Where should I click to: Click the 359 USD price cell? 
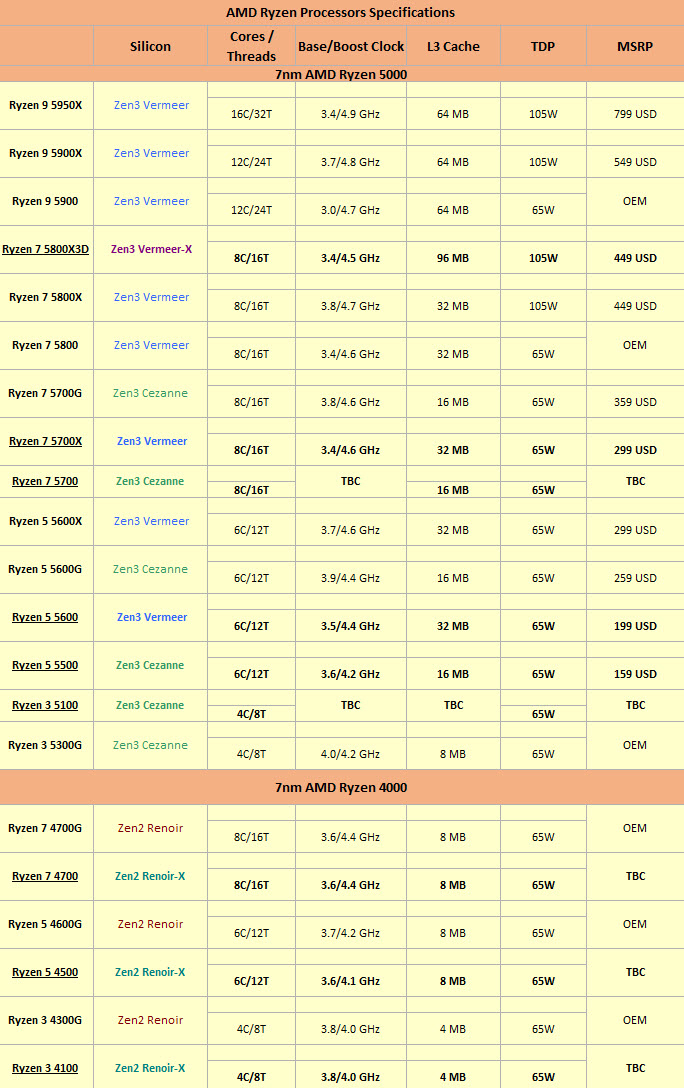coord(635,402)
